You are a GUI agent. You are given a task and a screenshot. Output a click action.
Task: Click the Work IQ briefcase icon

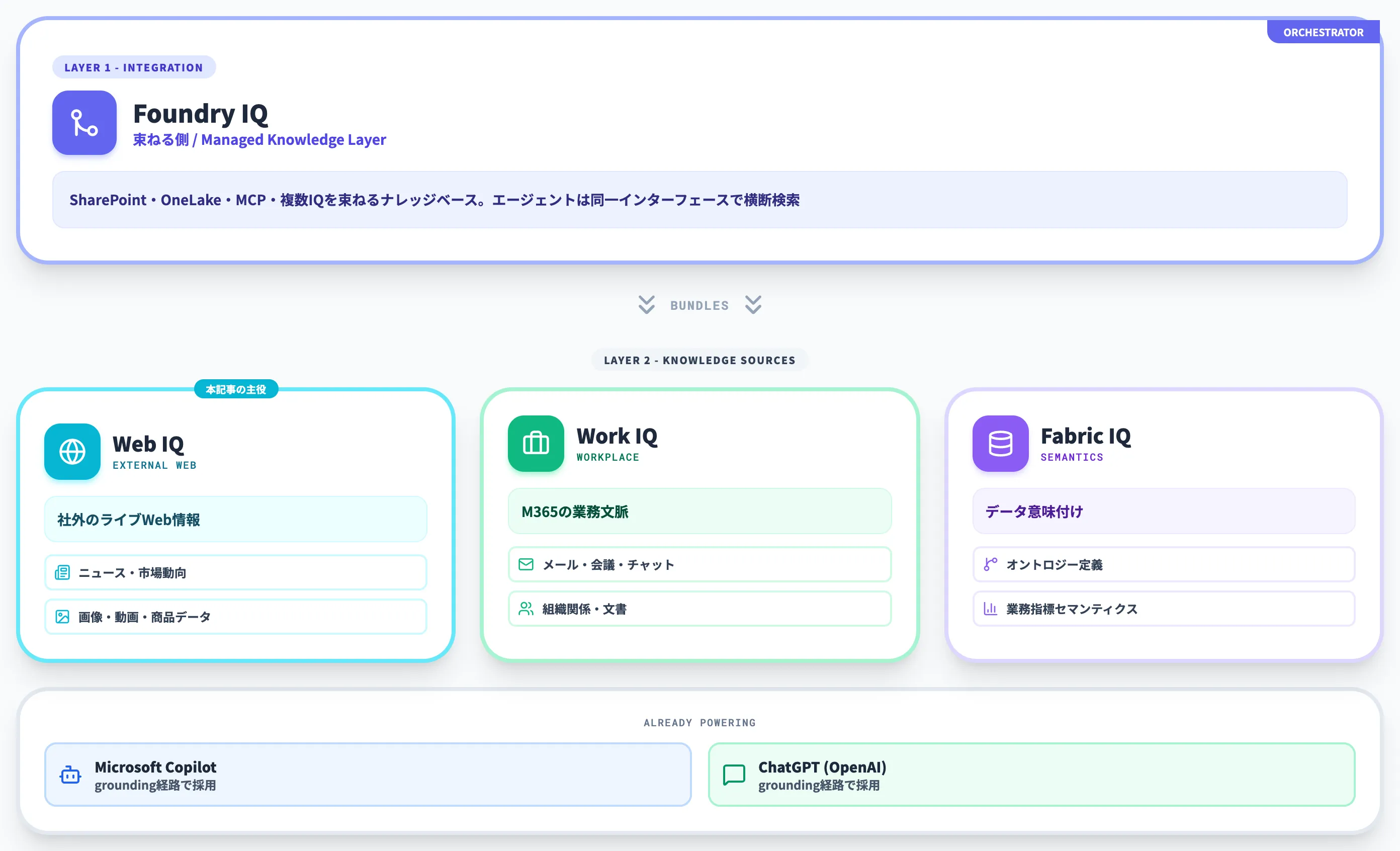[x=536, y=444]
